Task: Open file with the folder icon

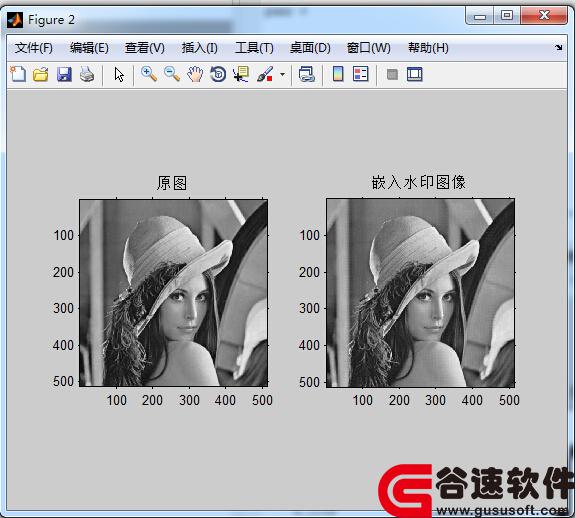Action: coord(41,74)
